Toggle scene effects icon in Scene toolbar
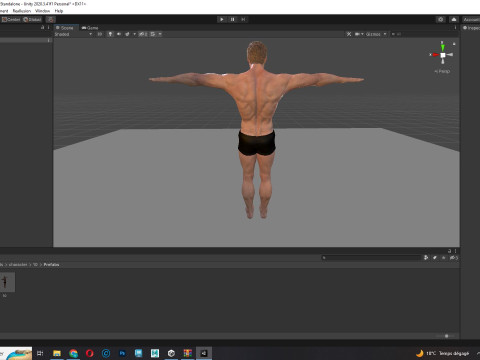This screenshot has height=360, width=480. coord(127,34)
